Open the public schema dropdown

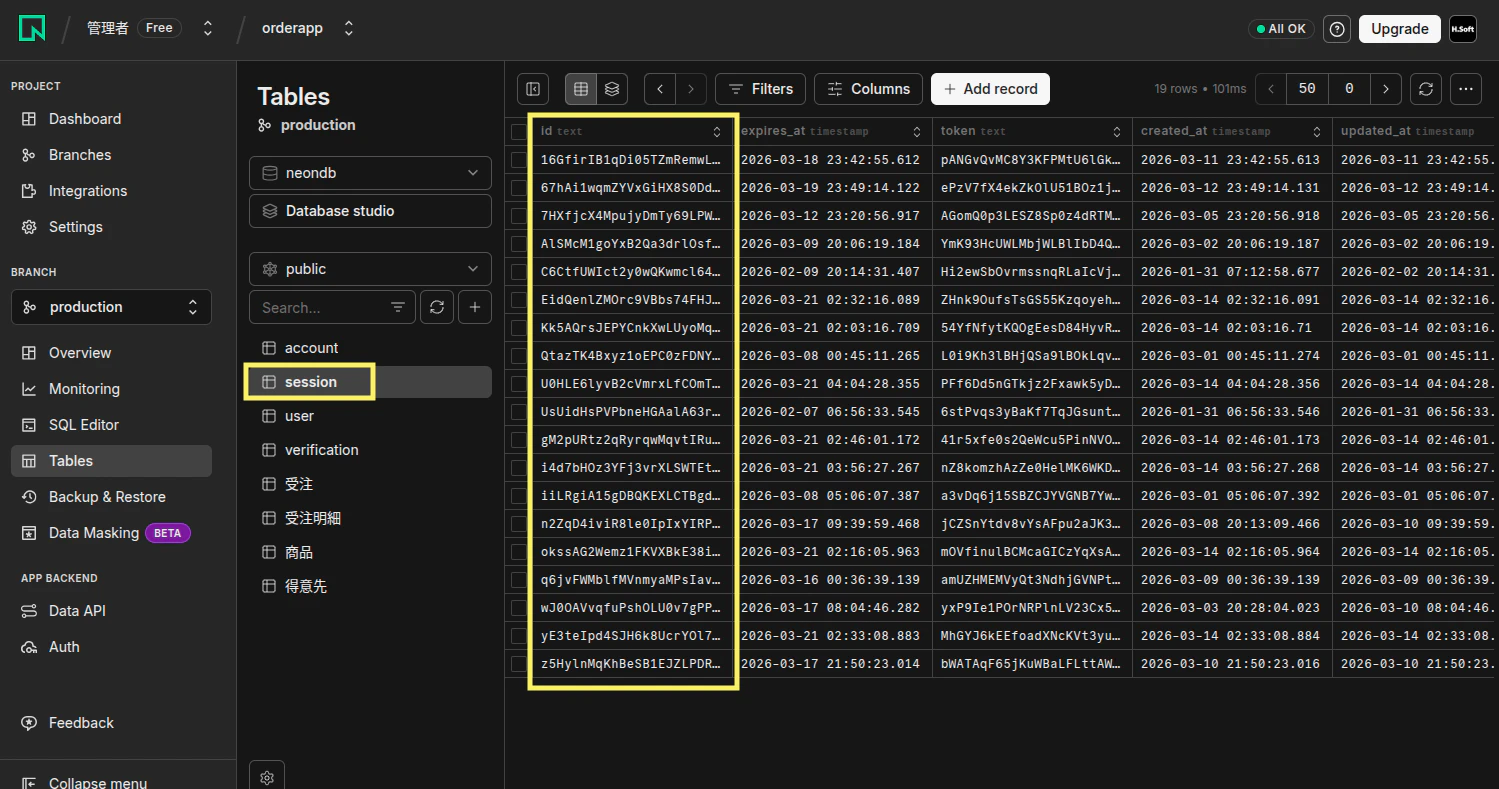[x=370, y=269]
